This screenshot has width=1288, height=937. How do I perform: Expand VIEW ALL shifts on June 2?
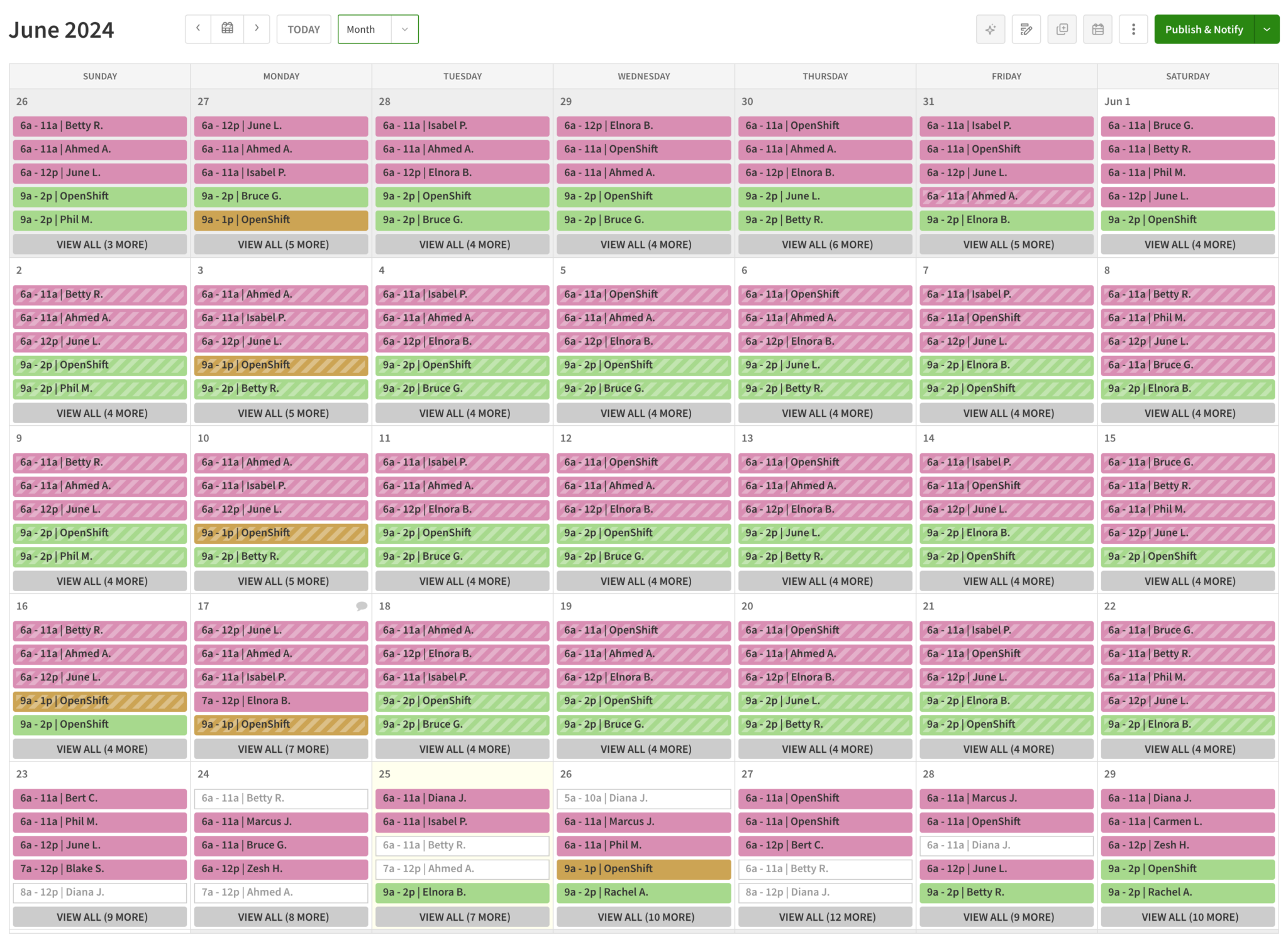[x=99, y=413]
